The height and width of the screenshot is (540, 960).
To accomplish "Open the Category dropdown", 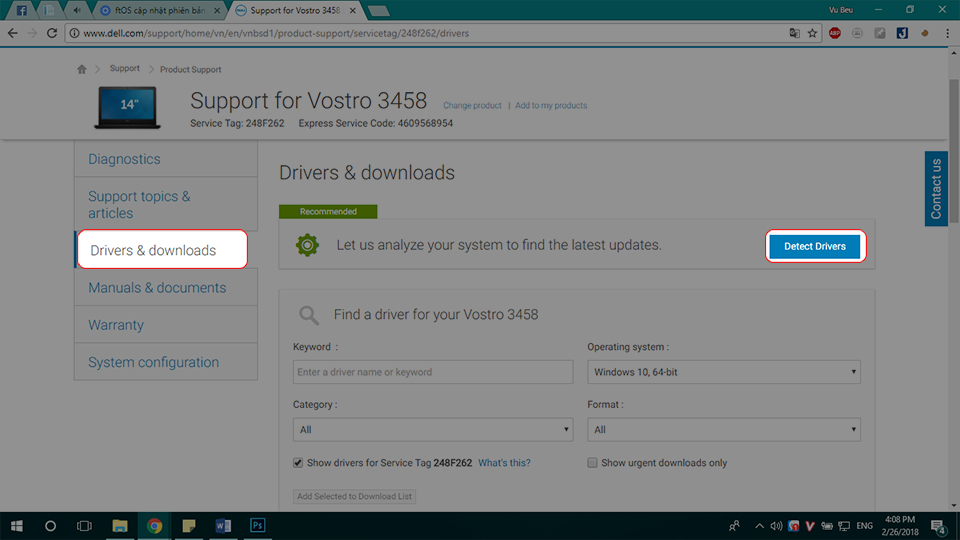I will 433,429.
